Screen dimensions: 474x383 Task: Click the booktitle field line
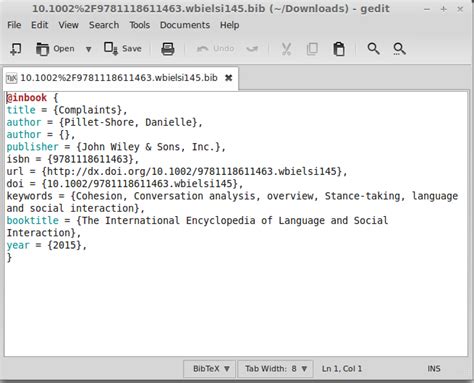(x=197, y=221)
